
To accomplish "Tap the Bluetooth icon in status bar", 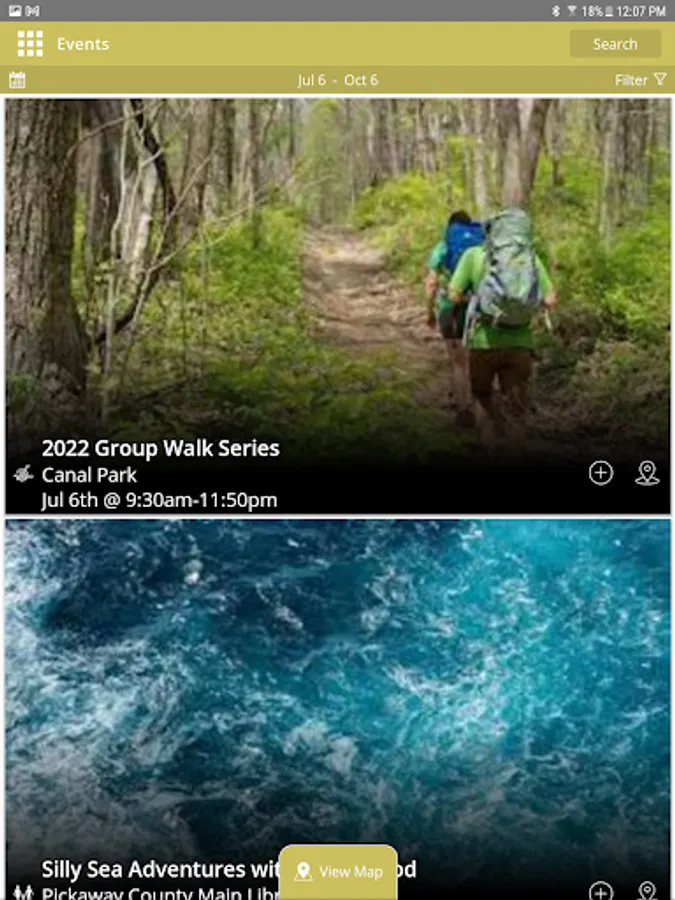I will pos(555,11).
